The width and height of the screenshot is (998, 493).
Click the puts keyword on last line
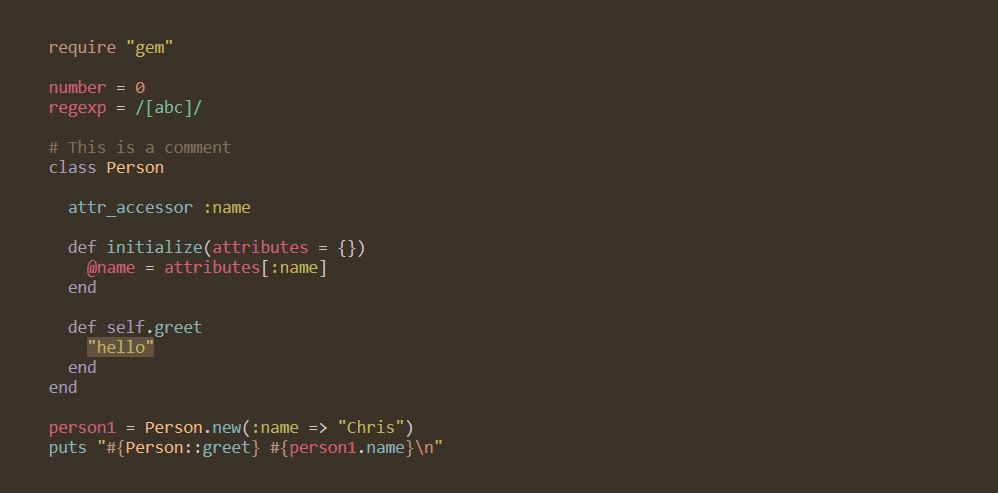(67, 448)
